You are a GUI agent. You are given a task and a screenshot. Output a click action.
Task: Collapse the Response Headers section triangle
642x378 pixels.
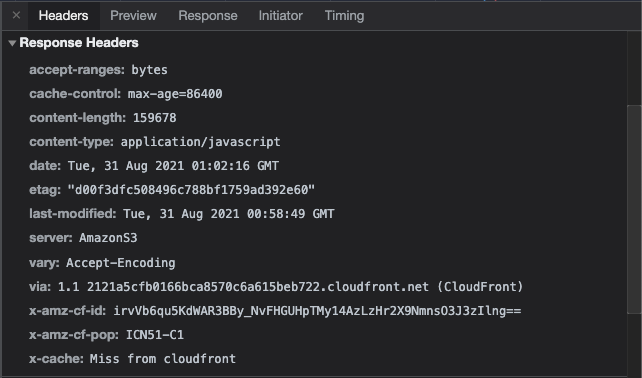pos(12,43)
